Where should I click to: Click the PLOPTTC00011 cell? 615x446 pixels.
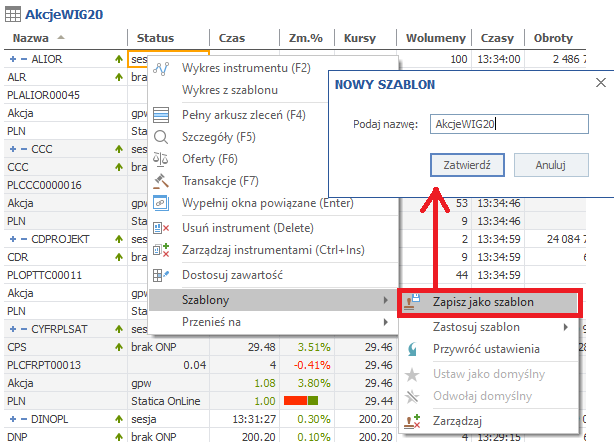click(44, 275)
